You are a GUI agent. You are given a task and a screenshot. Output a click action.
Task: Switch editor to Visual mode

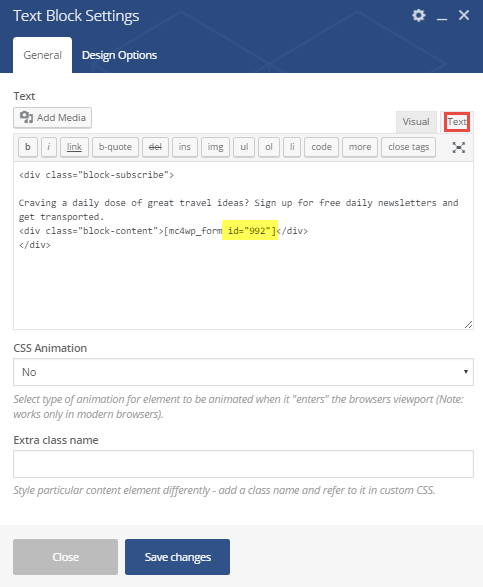point(416,122)
